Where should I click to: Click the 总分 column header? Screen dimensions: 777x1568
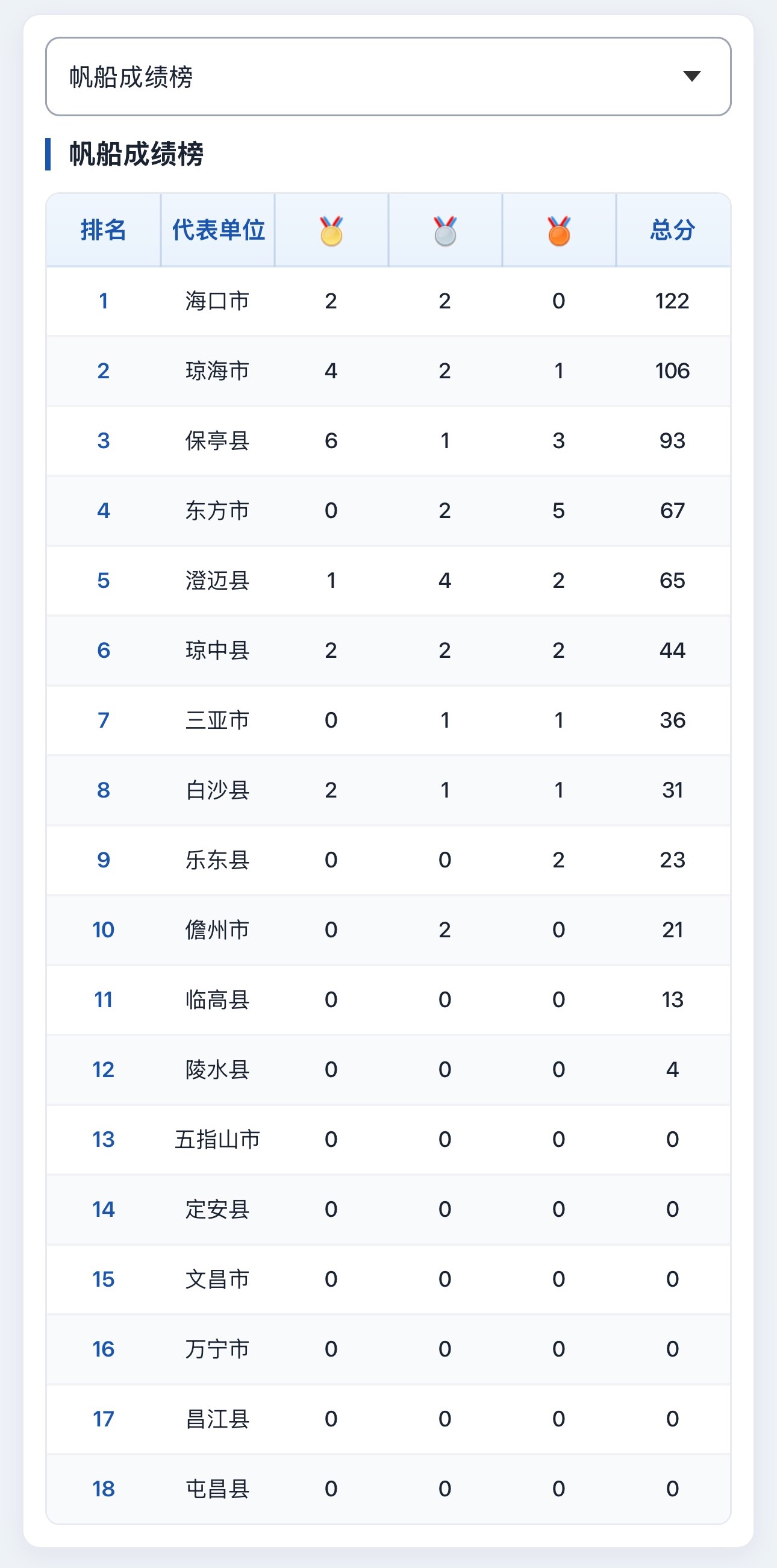(x=672, y=230)
